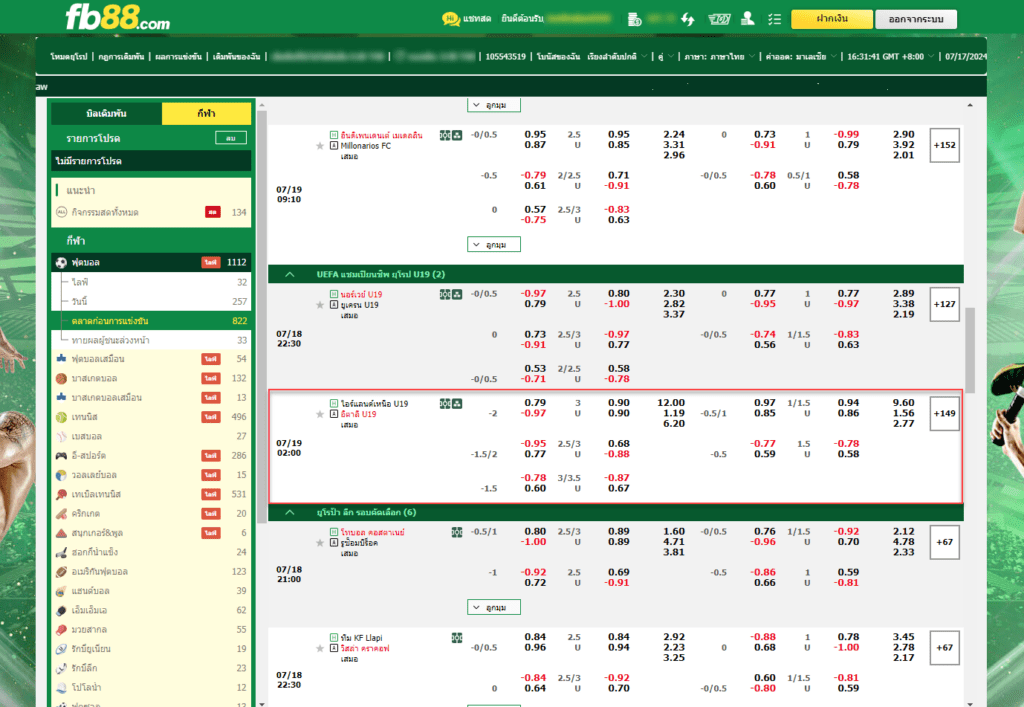
Task: Open the โบนัสของฉัน bonus link
Action: [558, 57]
